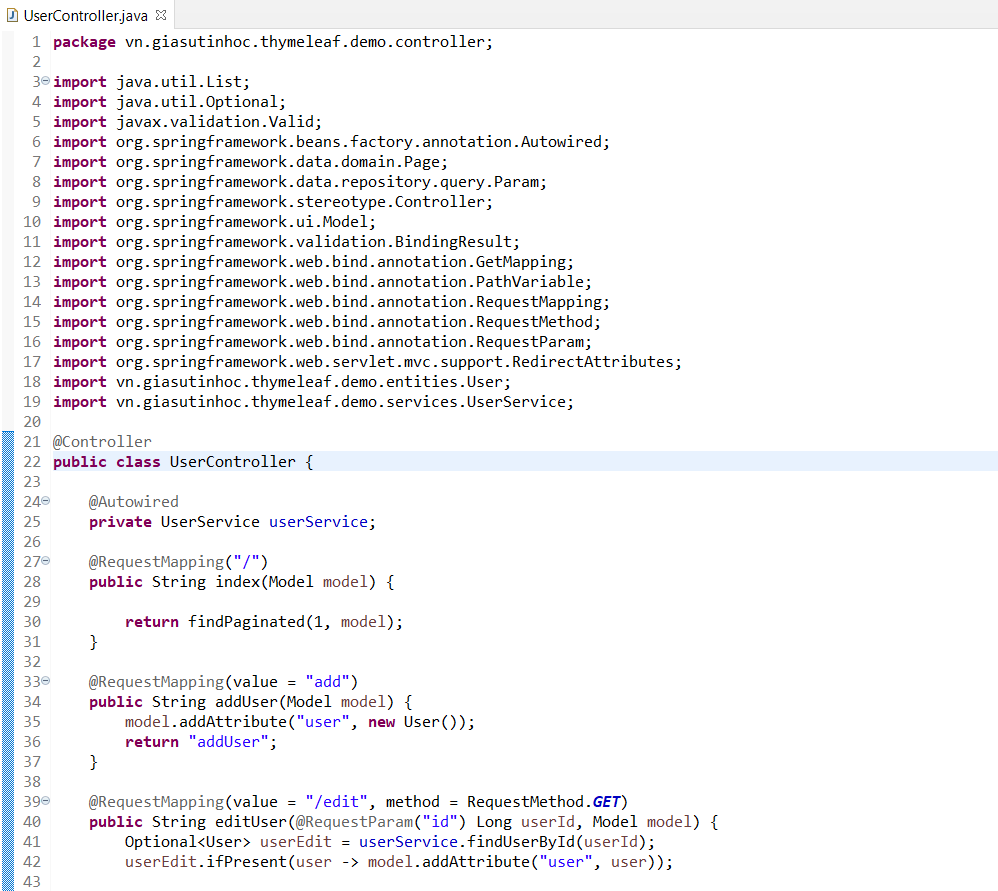This screenshot has width=998, height=891.
Task: Close the UserController.java tab
Action: pyautogui.click(x=162, y=15)
